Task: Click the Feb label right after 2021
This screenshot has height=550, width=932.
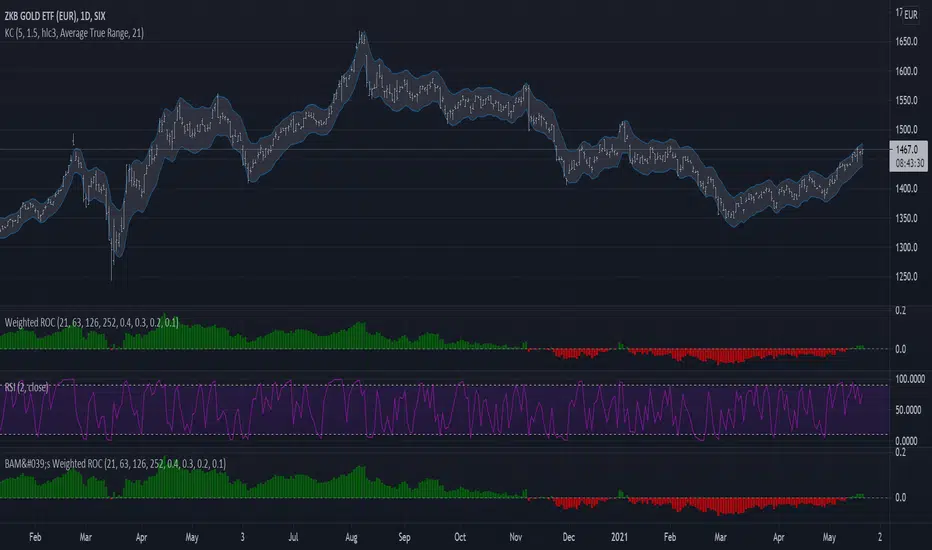Action: tap(670, 538)
